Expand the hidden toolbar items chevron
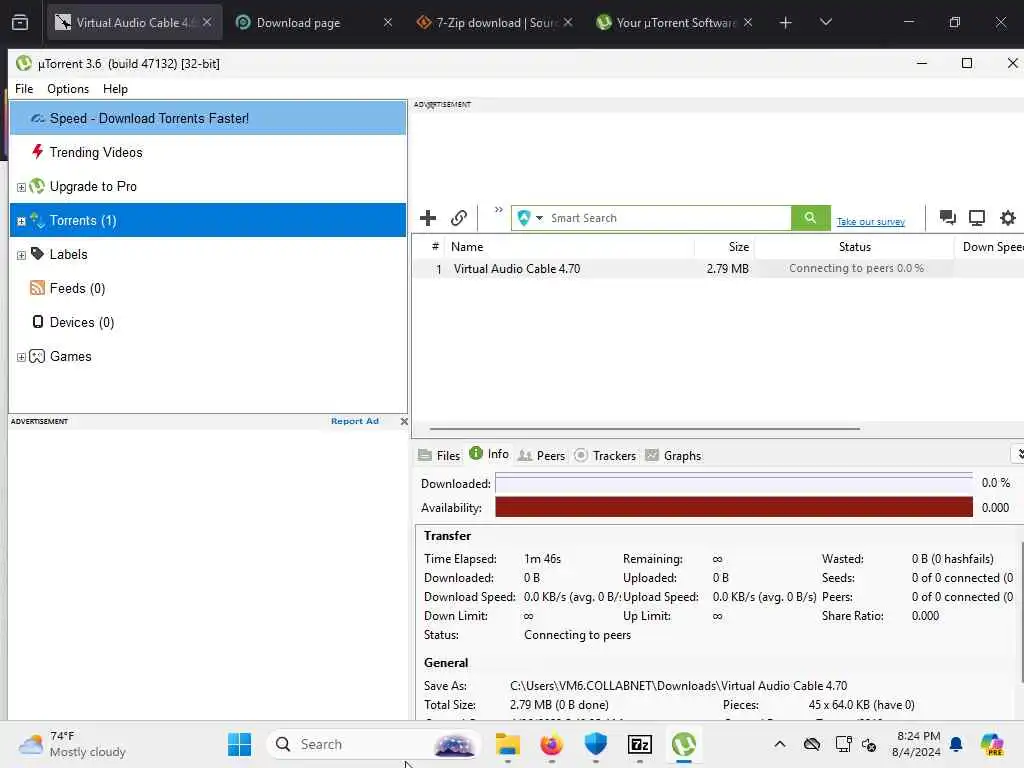Viewport: 1024px width, 768px height. point(499,210)
